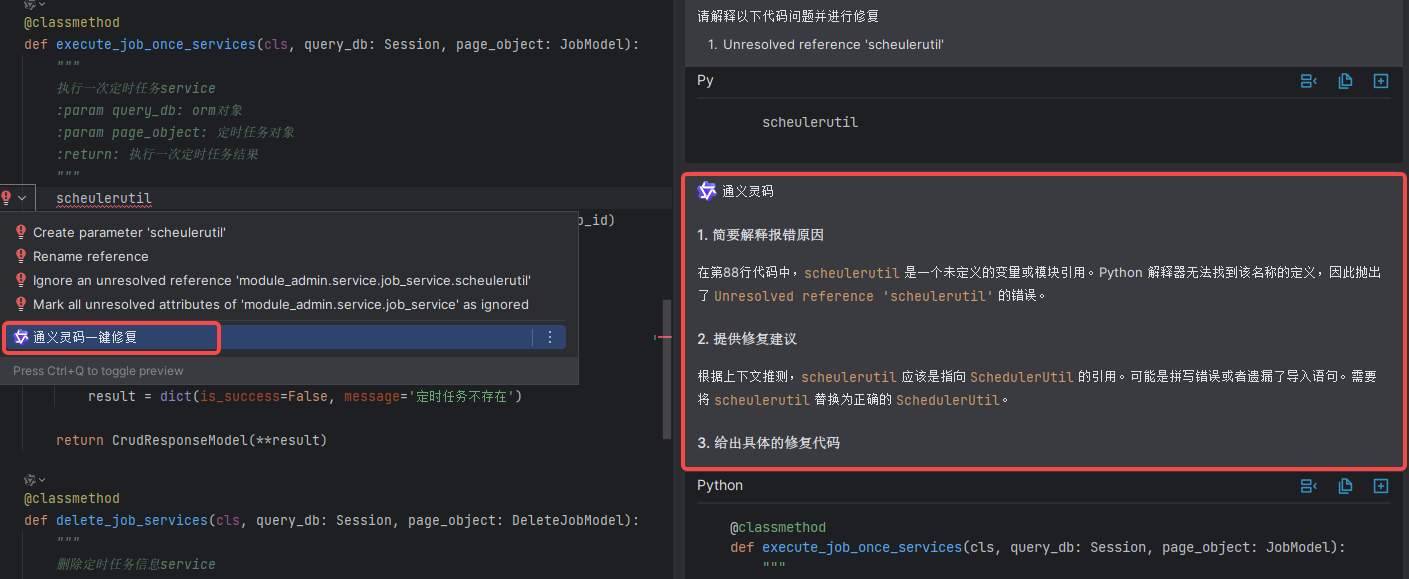Click heading '3. 给出具体的修复代码'

(x=768, y=443)
